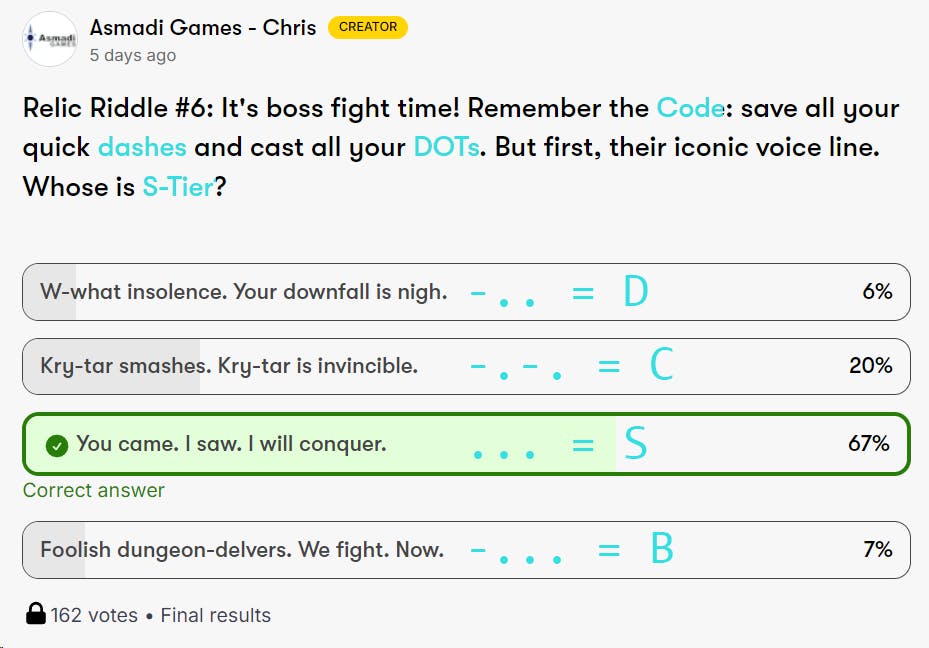The width and height of the screenshot is (929, 648).
Task: Click the yellow CREATOR badge
Action: pos(368,27)
